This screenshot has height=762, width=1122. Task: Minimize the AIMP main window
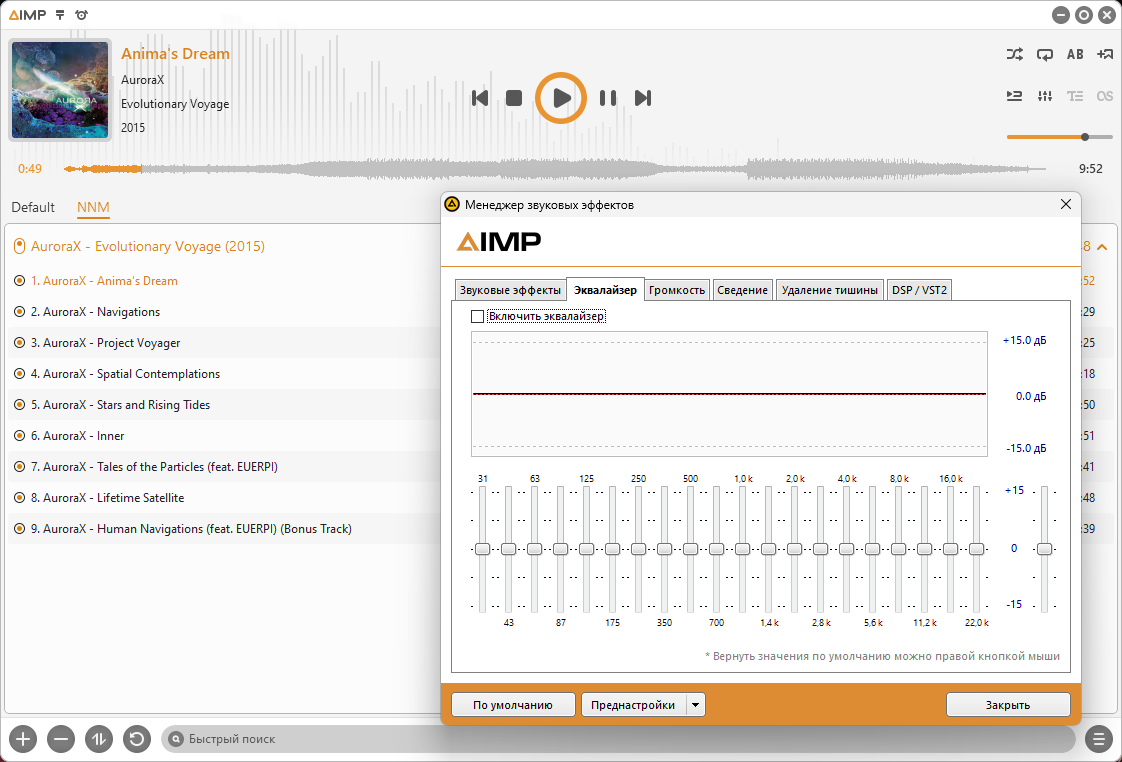pyautogui.click(x=1061, y=15)
